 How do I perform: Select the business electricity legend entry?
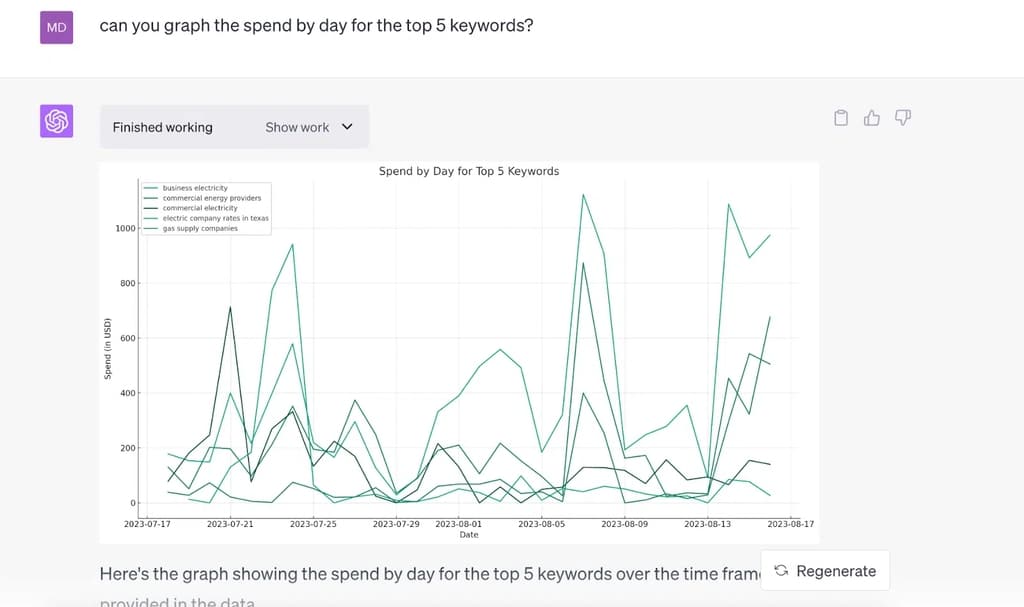[195, 187]
